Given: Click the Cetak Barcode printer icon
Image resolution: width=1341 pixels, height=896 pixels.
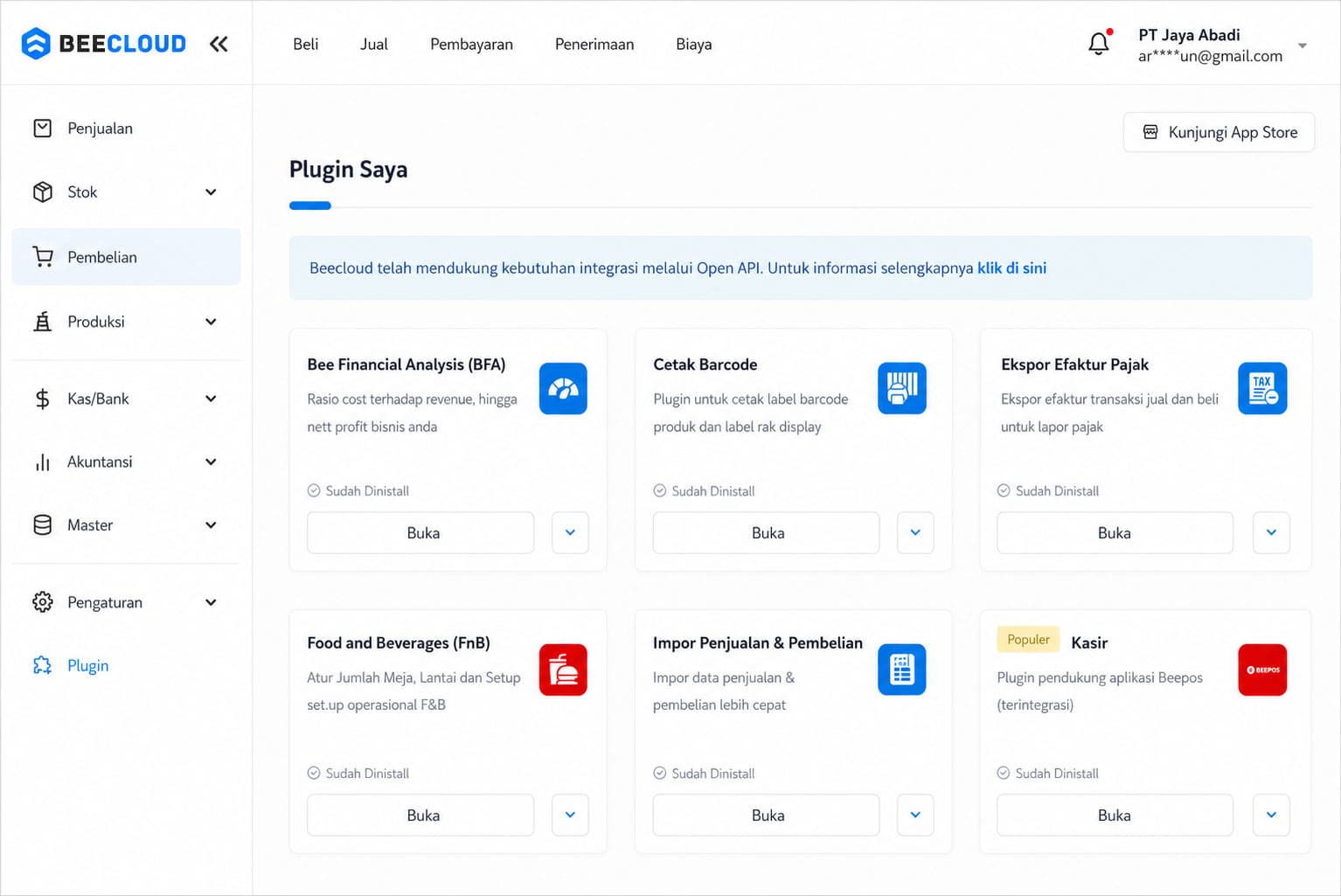Looking at the screenshot, I should [x=902, y=388].
